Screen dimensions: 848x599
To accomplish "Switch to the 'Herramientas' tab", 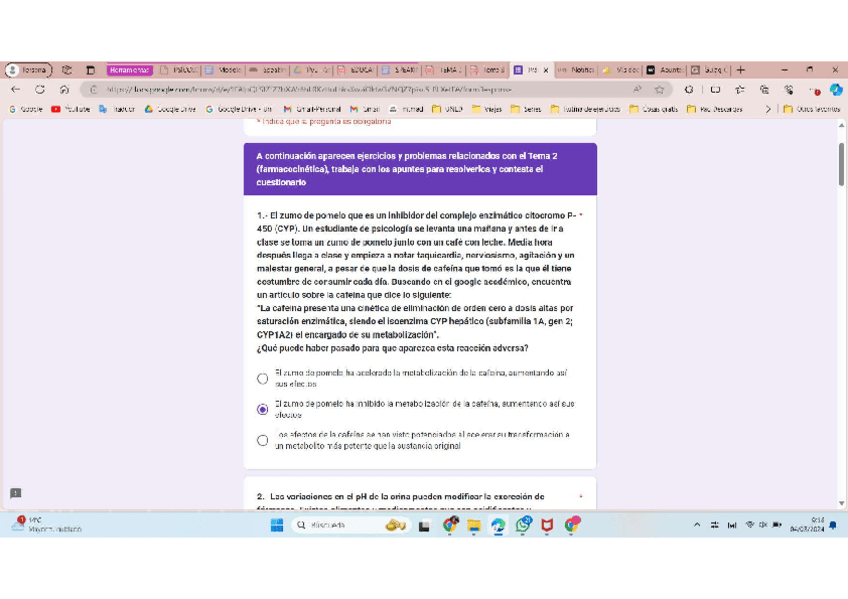I will 129,71.
